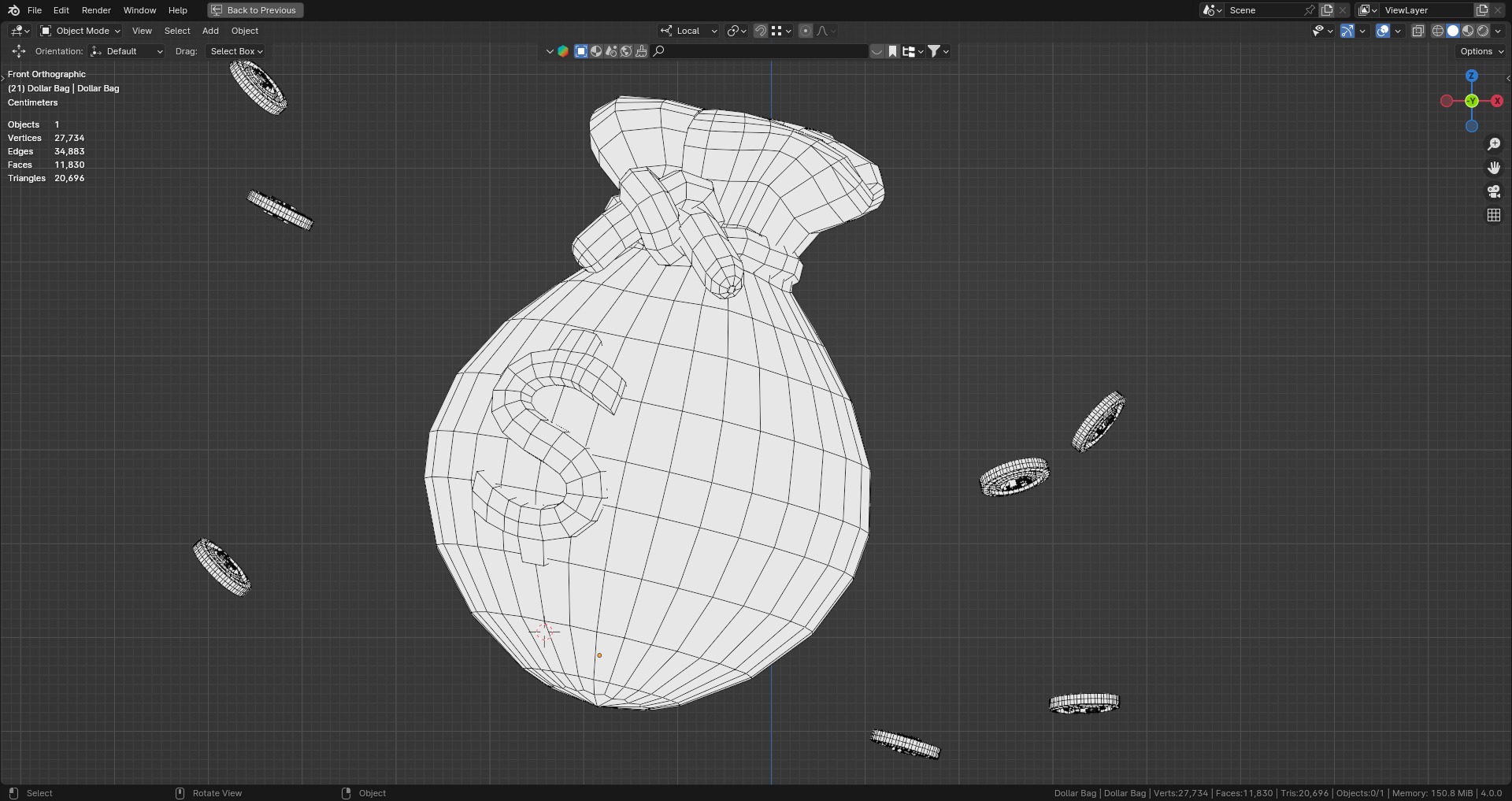The width and height of the screenshot is (1512, 801).
Task: Toggle viewport overlays
Action: [1383, 31]
